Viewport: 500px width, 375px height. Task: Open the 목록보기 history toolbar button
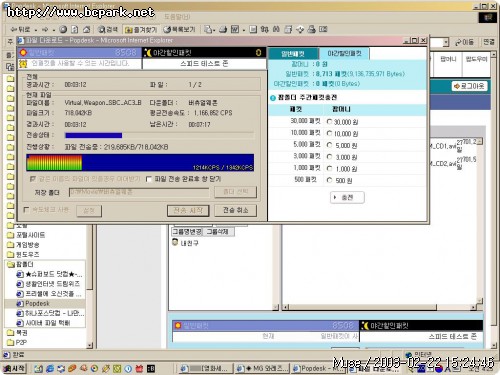click(x=179, y=30)
